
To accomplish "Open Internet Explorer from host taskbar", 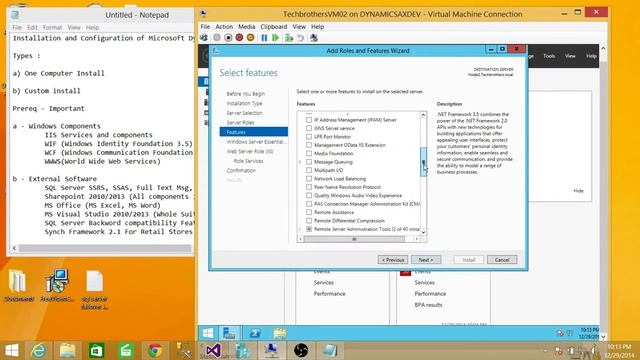I will pos(39,350).
